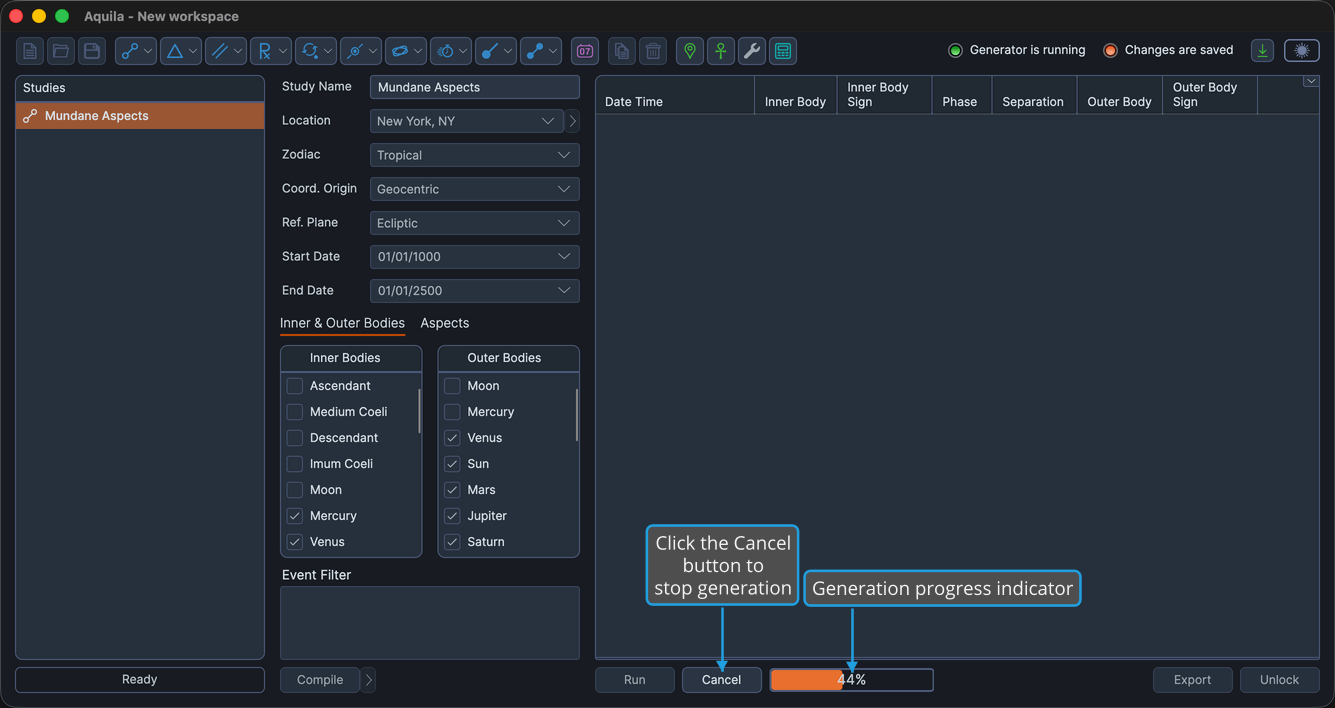Click the Compile button
Viewport: 1335px width, 708px height.
[x=320, y=680]
